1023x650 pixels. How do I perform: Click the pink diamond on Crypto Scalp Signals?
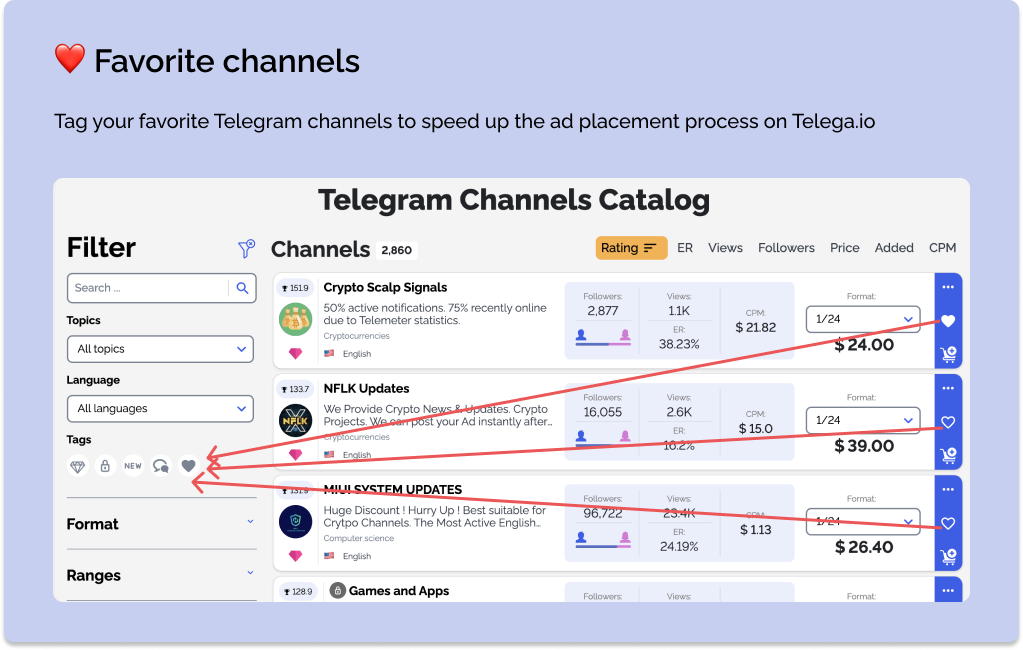point(296,353)
